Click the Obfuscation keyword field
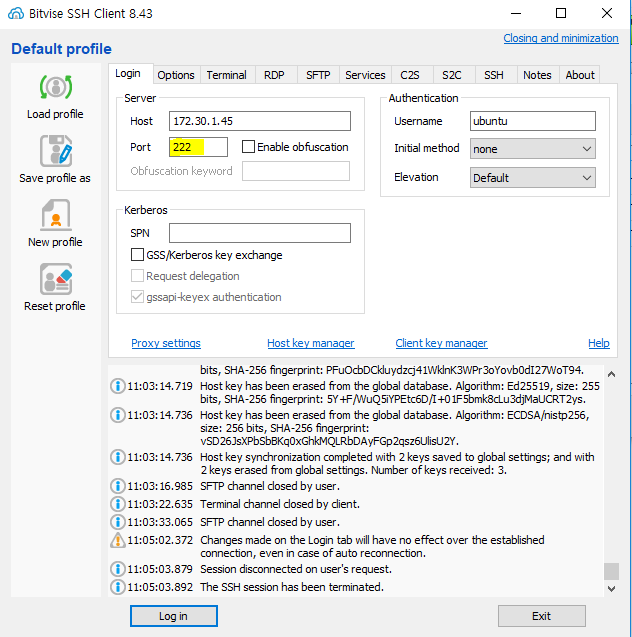 (x=296, y=171)
